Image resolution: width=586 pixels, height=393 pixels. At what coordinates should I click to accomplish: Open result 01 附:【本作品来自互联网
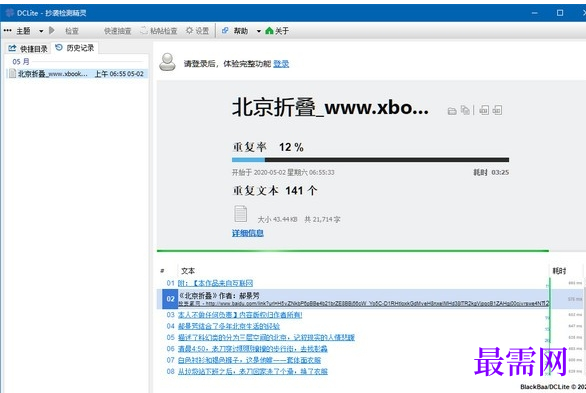[215, 283]
